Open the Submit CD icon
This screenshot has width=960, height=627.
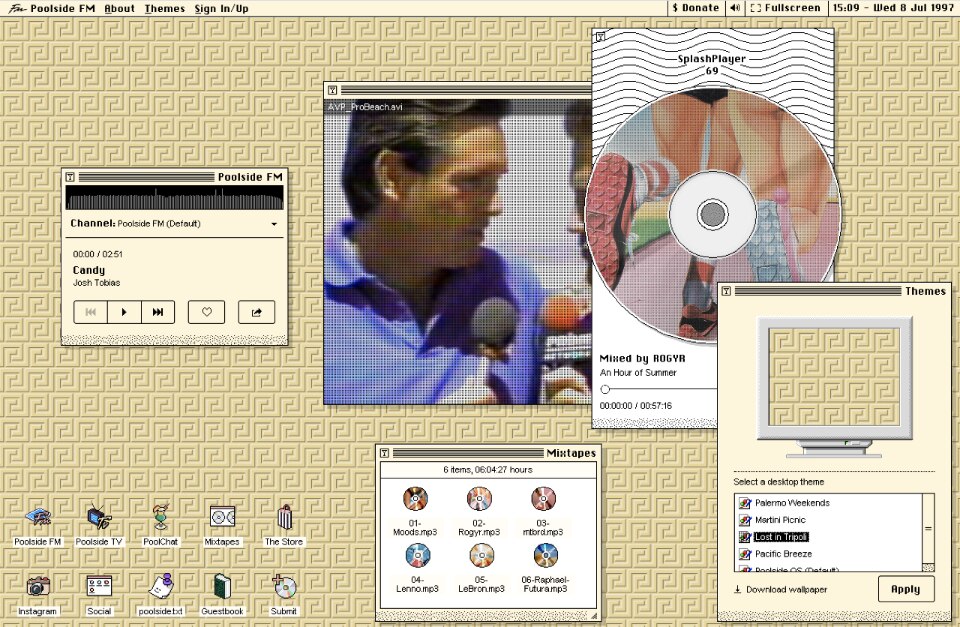coord(284,586)
